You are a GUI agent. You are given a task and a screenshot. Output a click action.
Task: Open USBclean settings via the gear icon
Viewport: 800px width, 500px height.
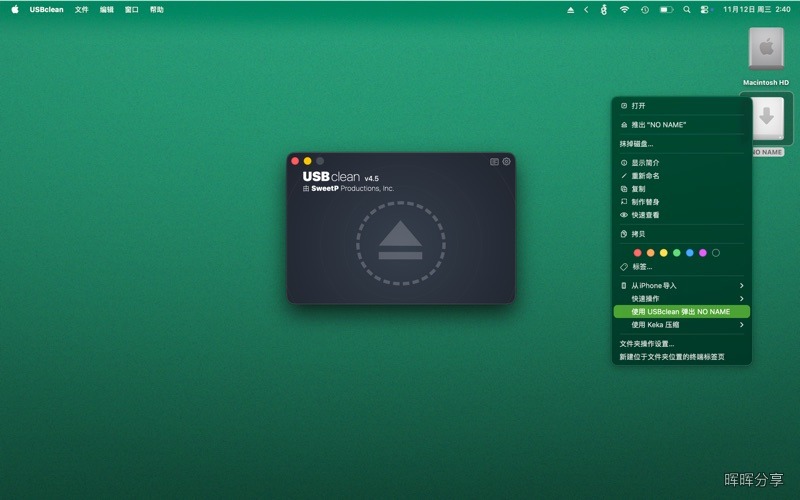pos(506,161)
